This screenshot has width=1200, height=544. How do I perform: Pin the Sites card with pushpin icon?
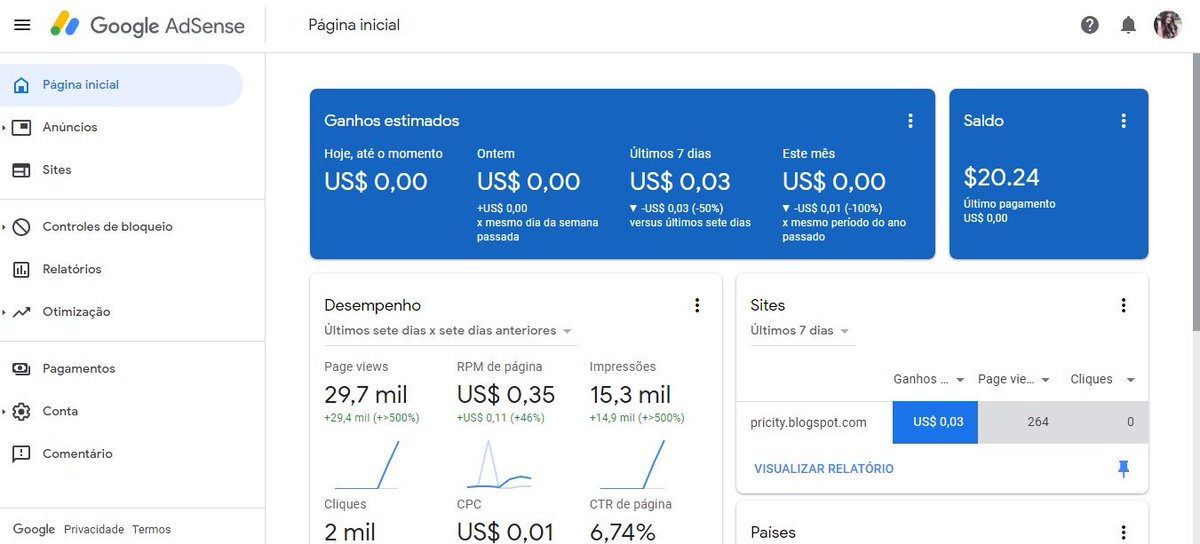(1123, 468)
